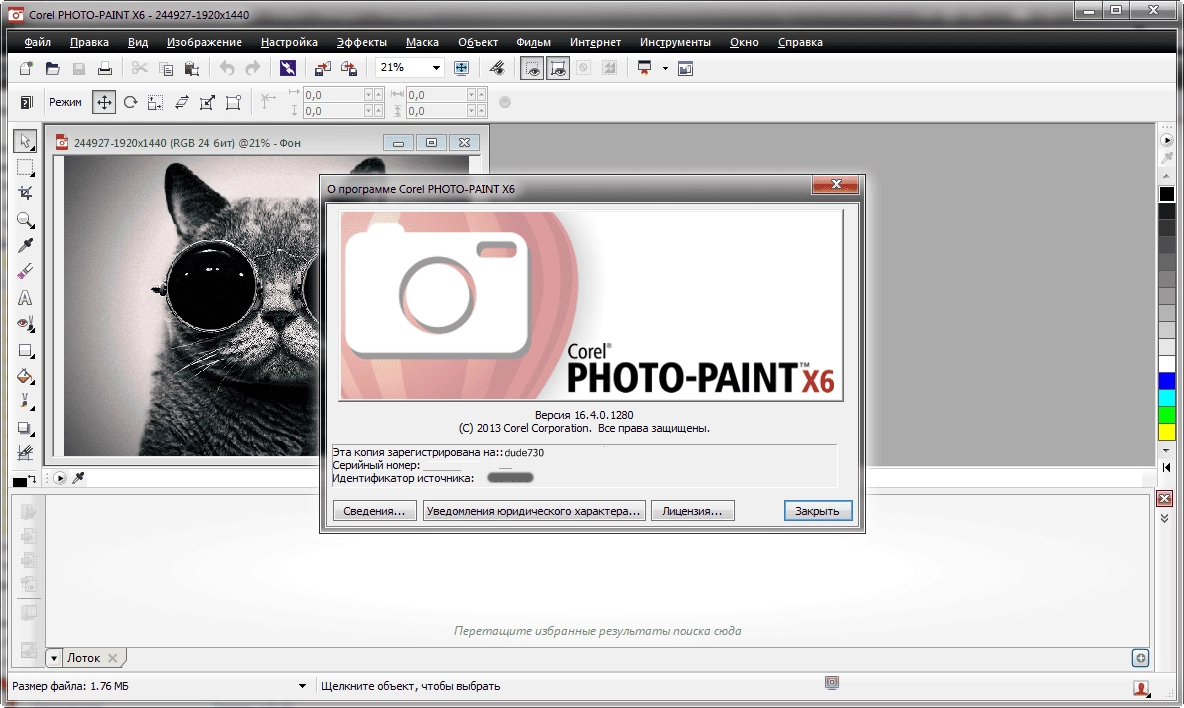1184x708 pixels.
Task: Click the Сведения... button
Action: (375, 511)
